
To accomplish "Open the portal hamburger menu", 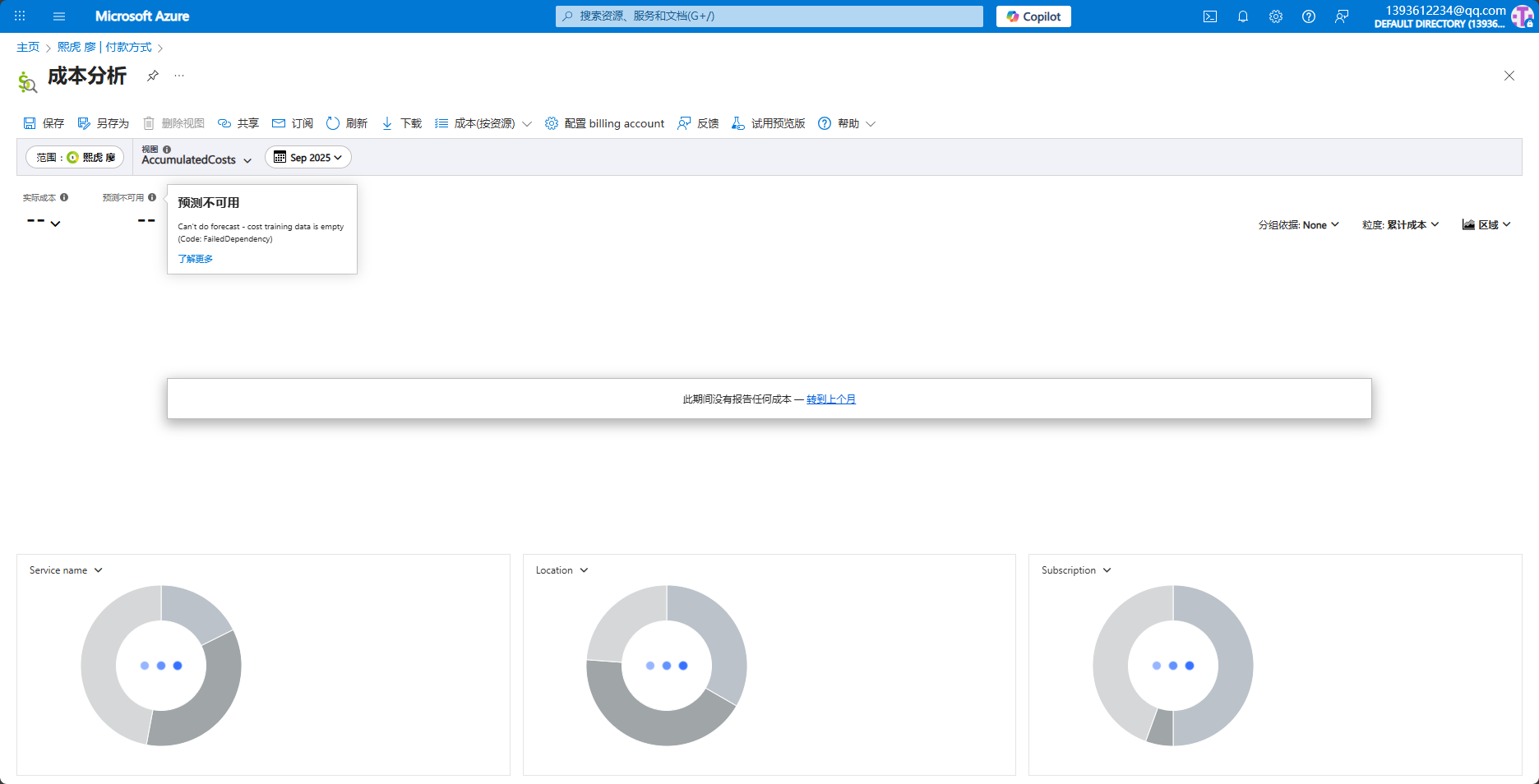I will click(x=59, y=16).
